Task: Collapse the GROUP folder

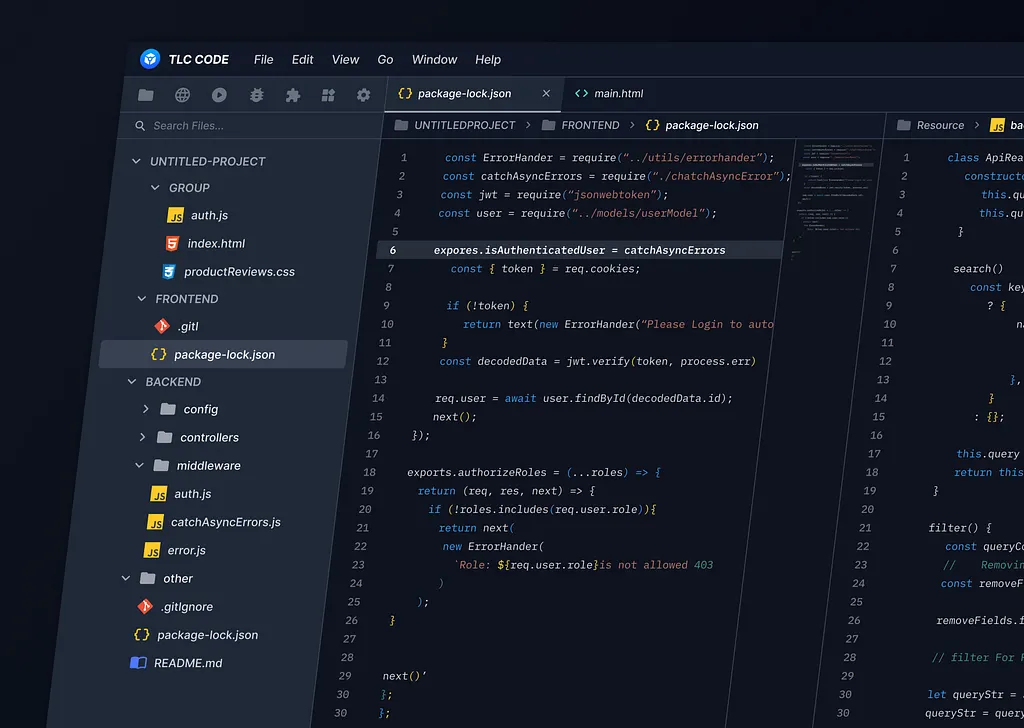Action: coord(155,187)
